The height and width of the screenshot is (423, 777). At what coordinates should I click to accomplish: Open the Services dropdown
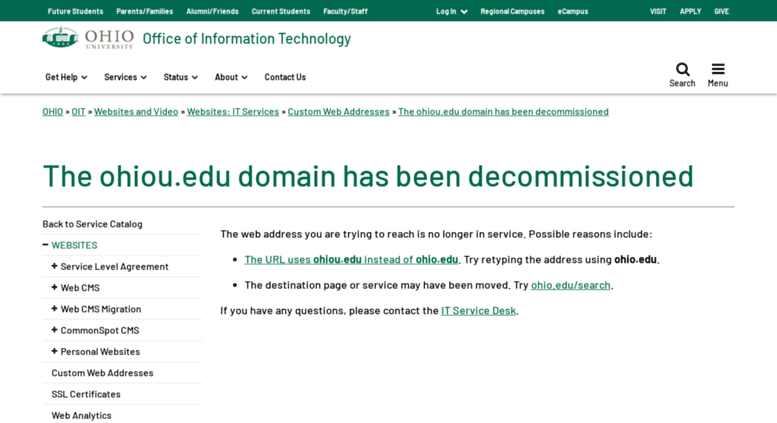click(125, 77)
